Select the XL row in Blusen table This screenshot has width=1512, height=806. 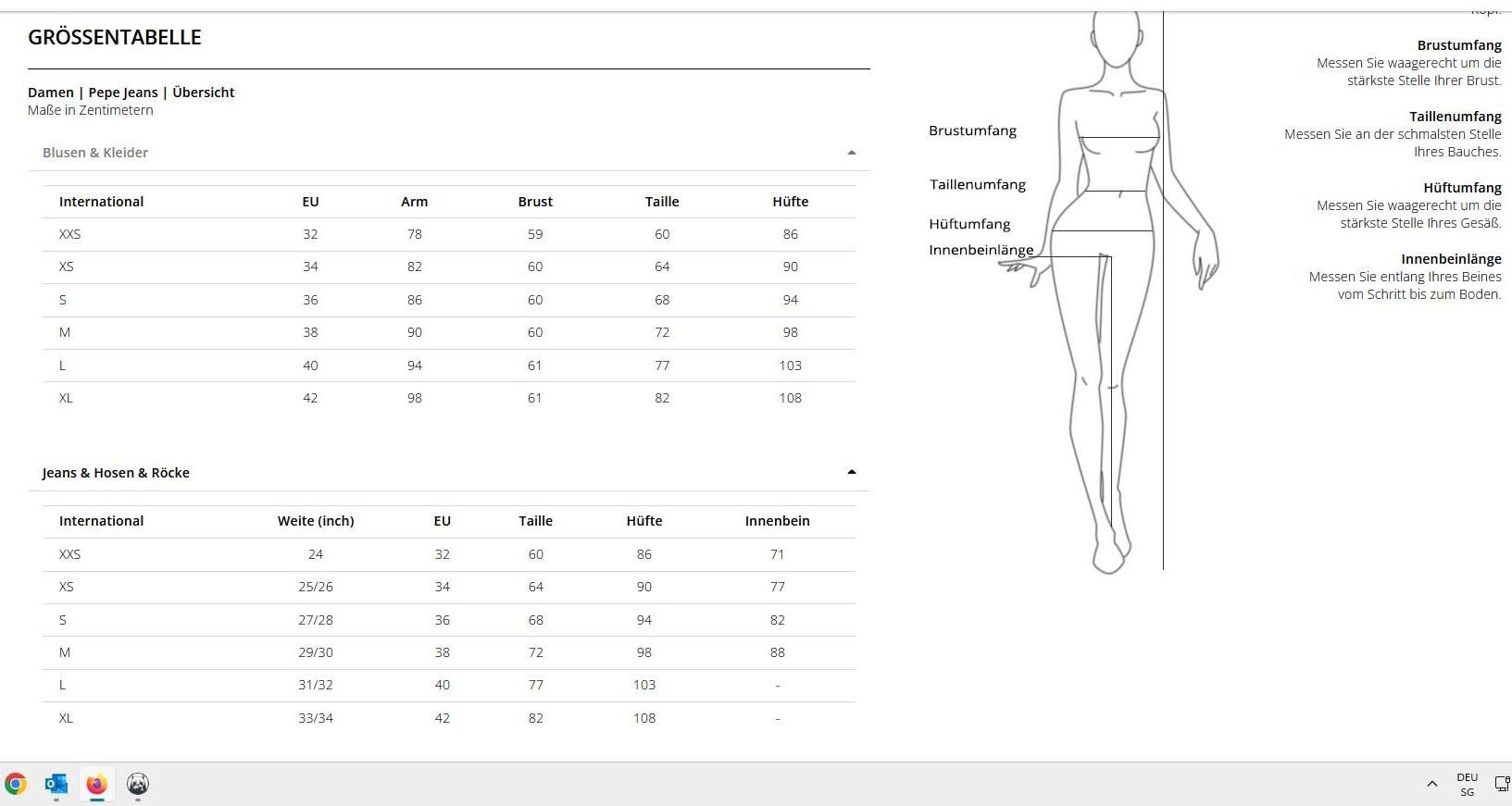(448, 398)
